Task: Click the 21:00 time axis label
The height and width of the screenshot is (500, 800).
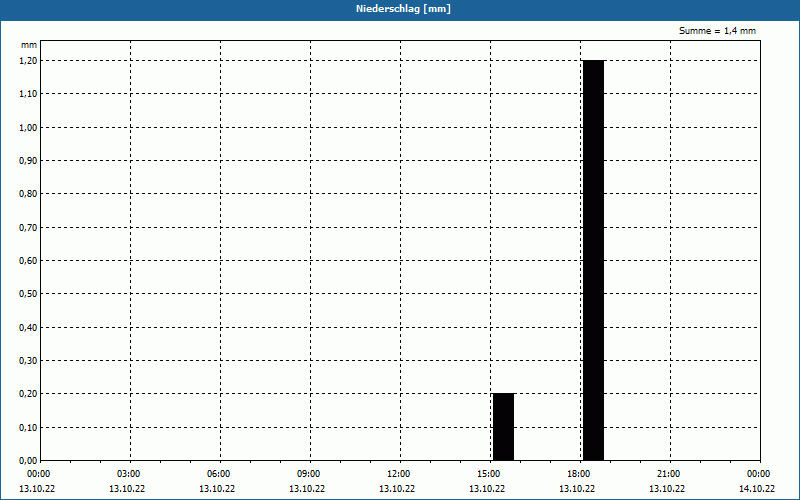Action: pos(669,474)
